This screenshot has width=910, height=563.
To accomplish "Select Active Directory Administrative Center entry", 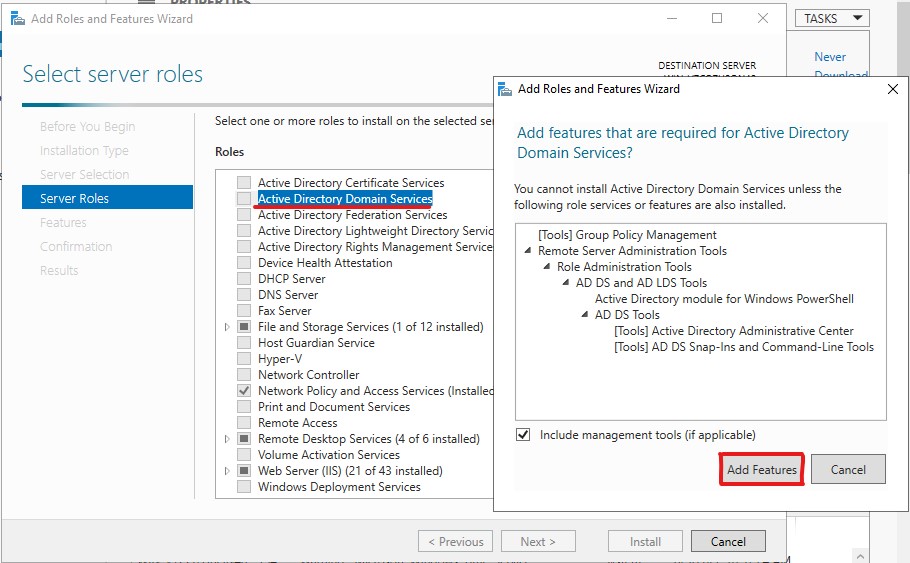I will [x=734, y=330].
